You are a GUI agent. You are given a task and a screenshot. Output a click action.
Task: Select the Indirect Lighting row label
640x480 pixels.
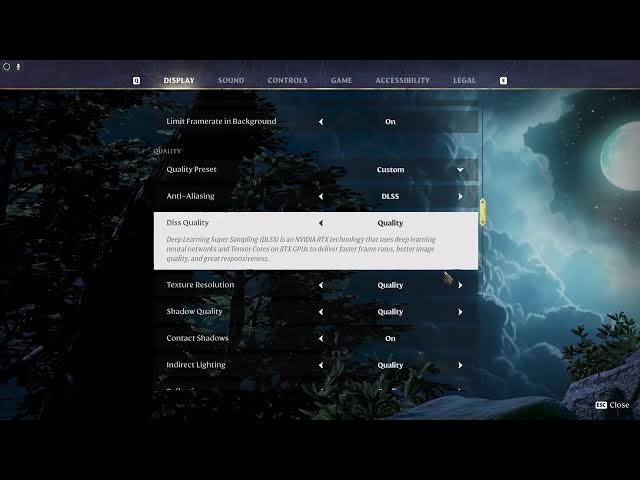196,364
